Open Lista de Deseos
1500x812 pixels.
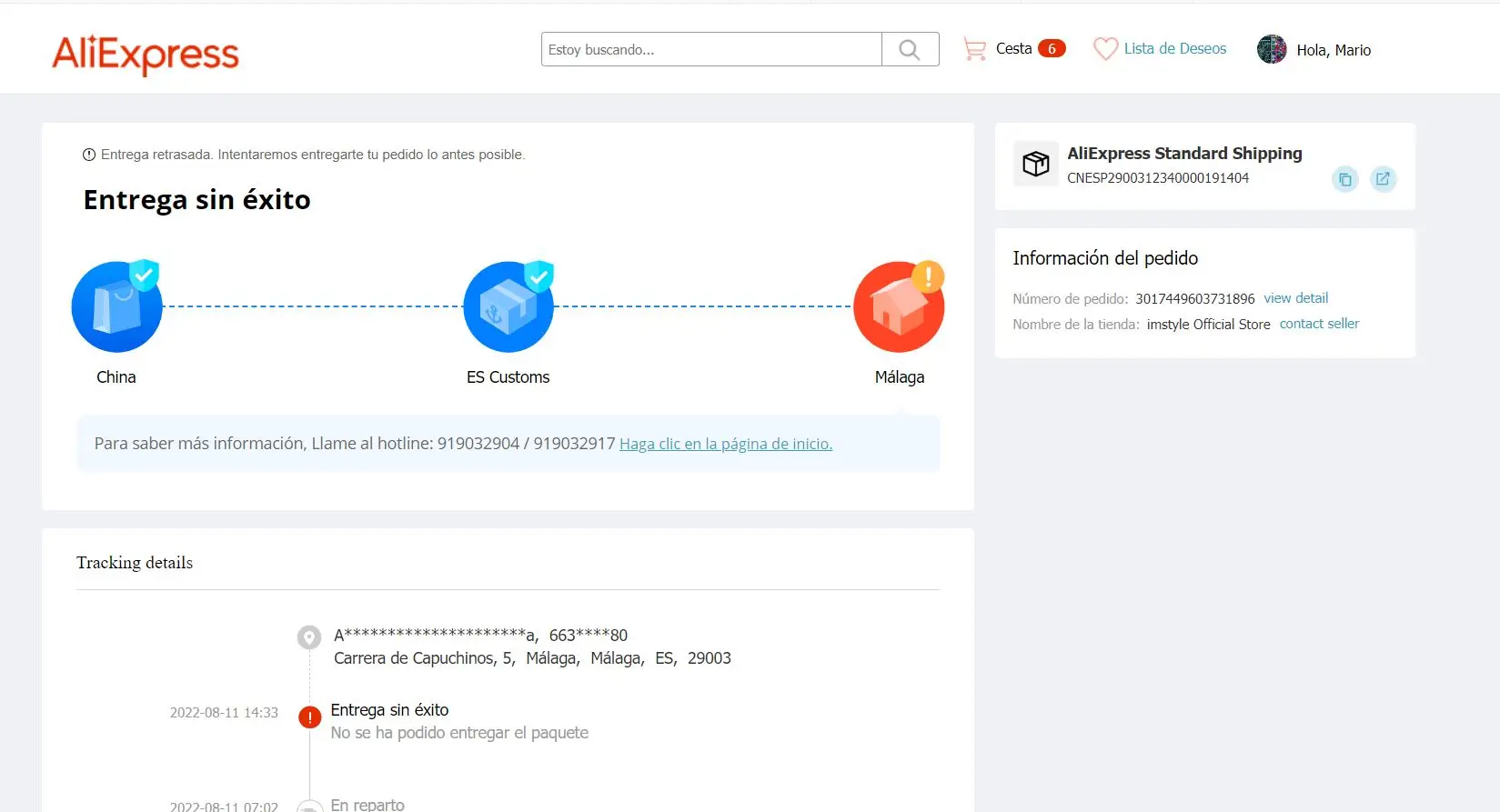(x=1175, y=49)
